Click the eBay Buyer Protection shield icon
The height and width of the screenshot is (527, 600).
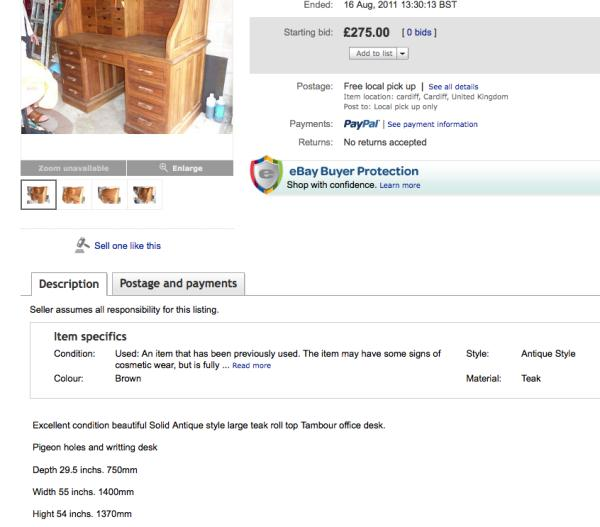266,174
